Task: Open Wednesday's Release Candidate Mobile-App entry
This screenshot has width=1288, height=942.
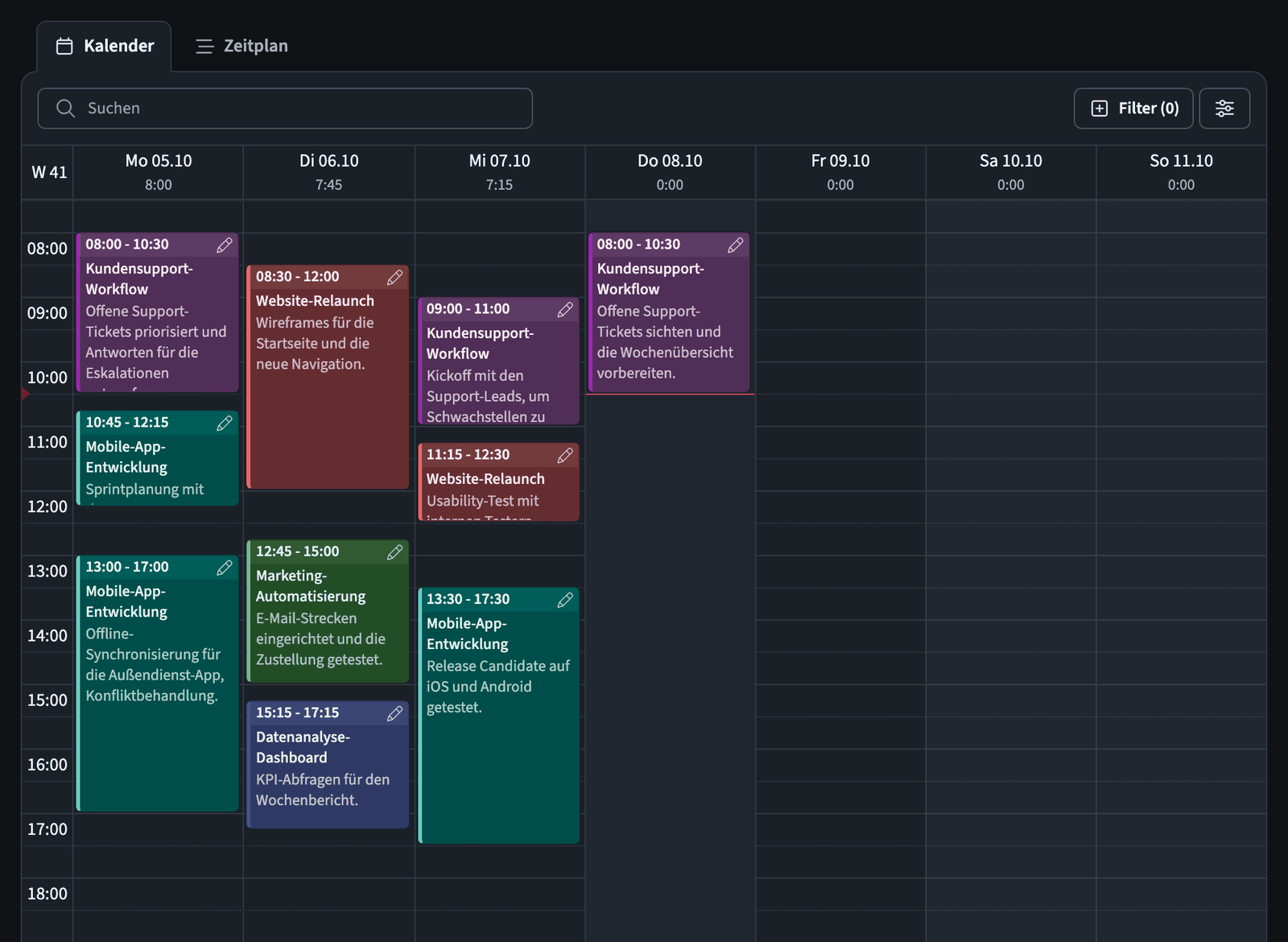Action: (498, 715)
